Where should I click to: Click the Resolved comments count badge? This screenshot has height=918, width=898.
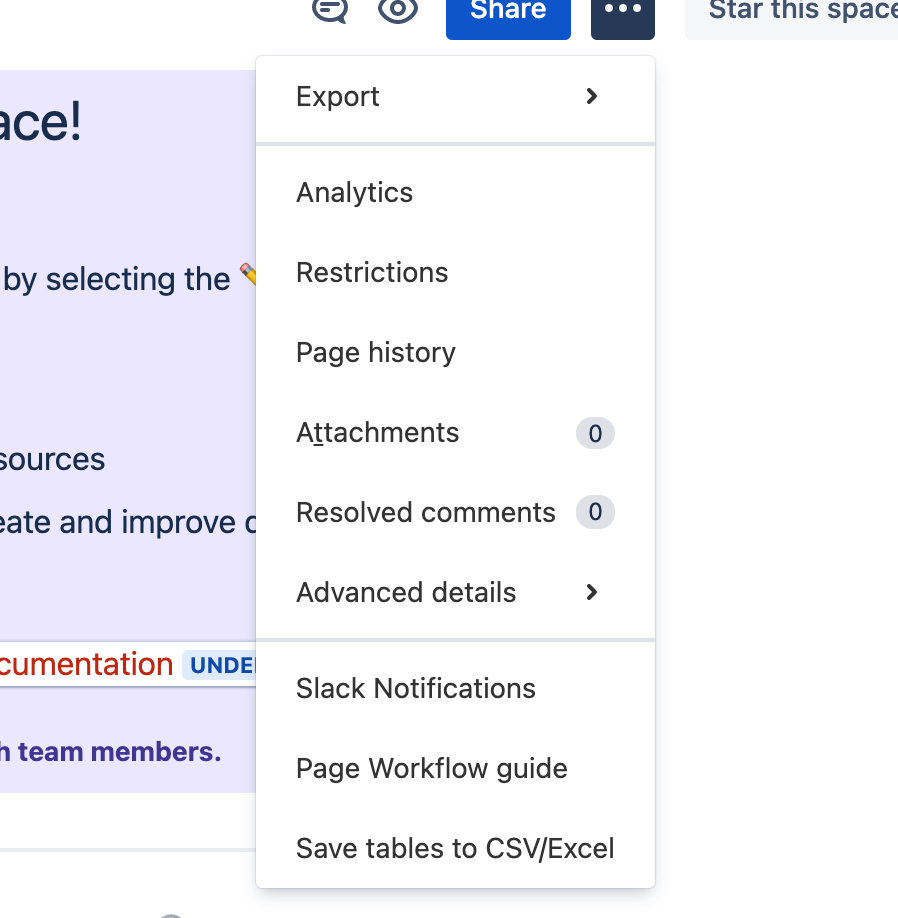(595, 512)
